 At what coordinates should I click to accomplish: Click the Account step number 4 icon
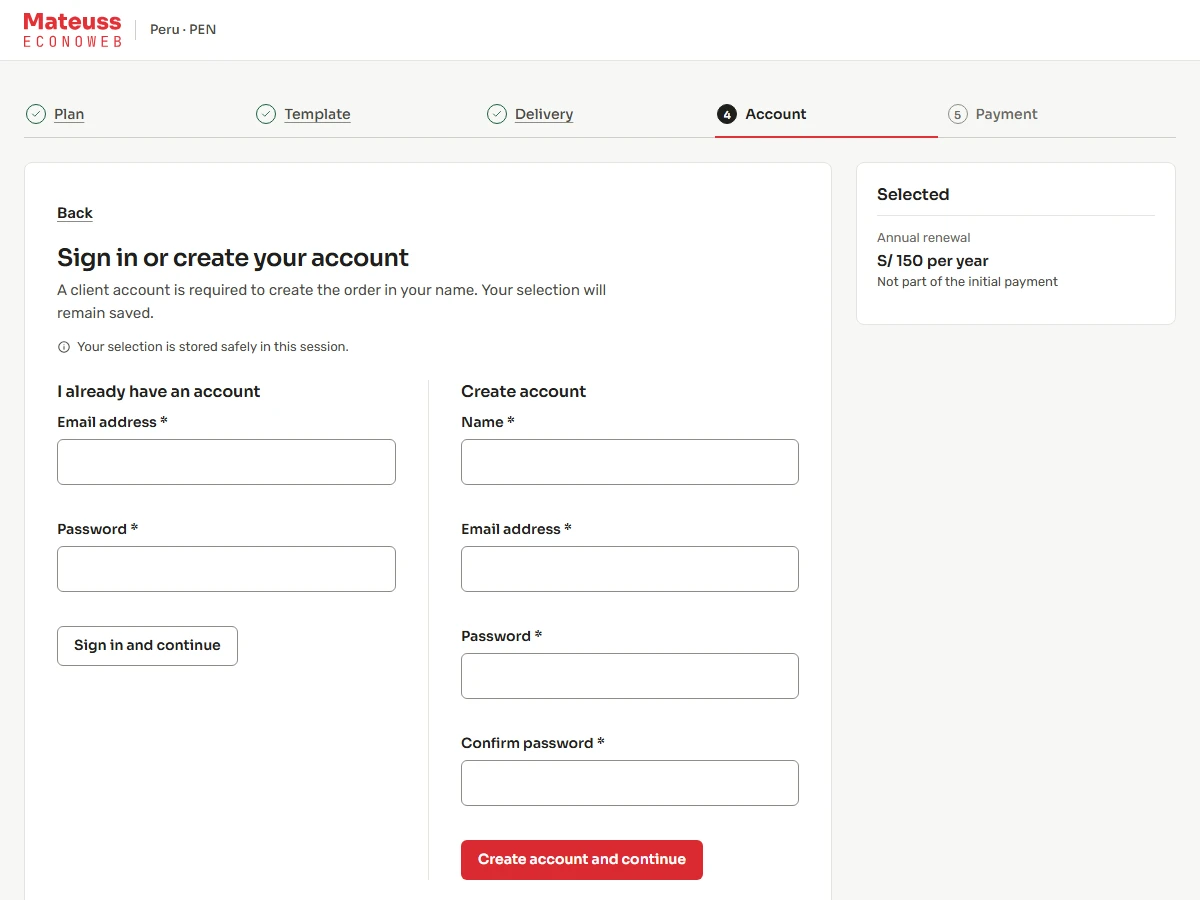(727, 114)
